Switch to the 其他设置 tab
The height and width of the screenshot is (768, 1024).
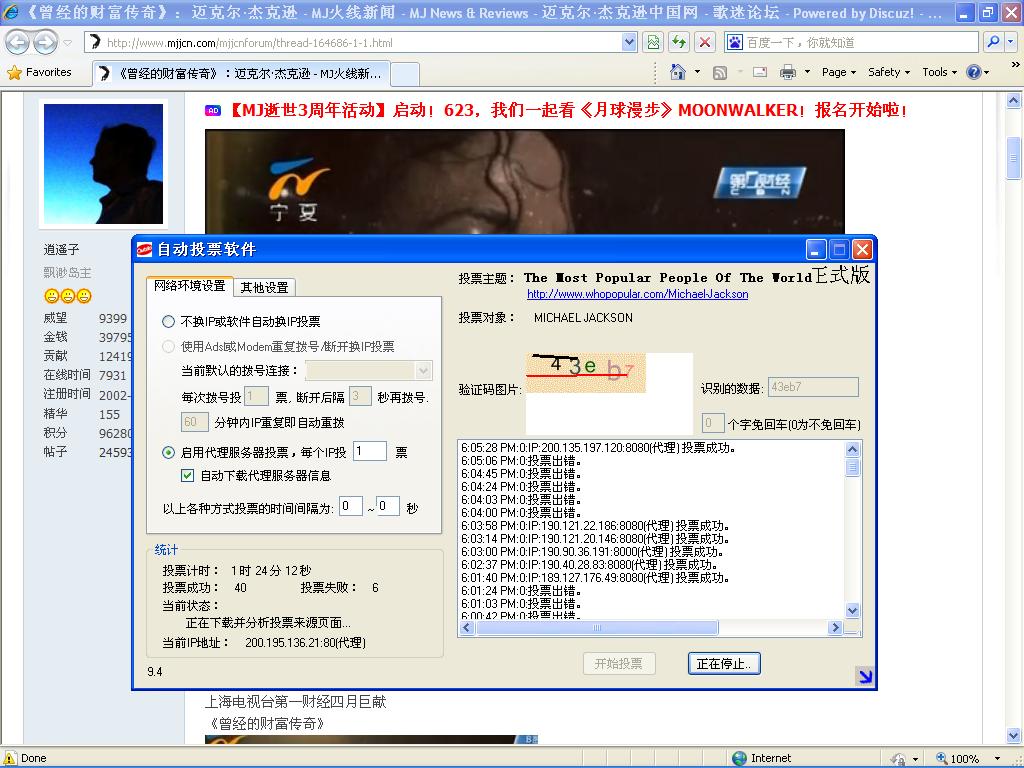(264, 287)
